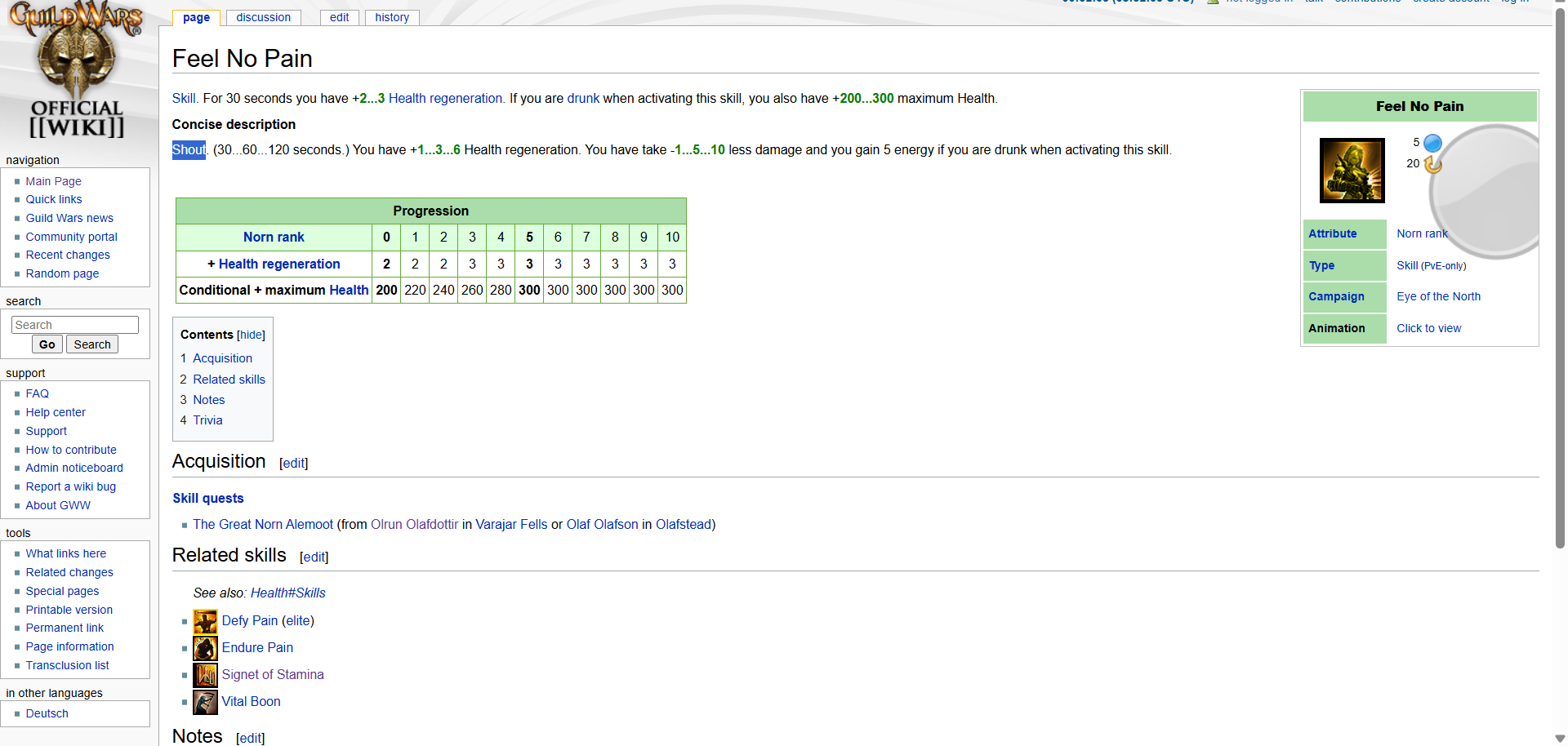Click the Search button in sidebar
The image size is (1568, 746).
(92, 344)
